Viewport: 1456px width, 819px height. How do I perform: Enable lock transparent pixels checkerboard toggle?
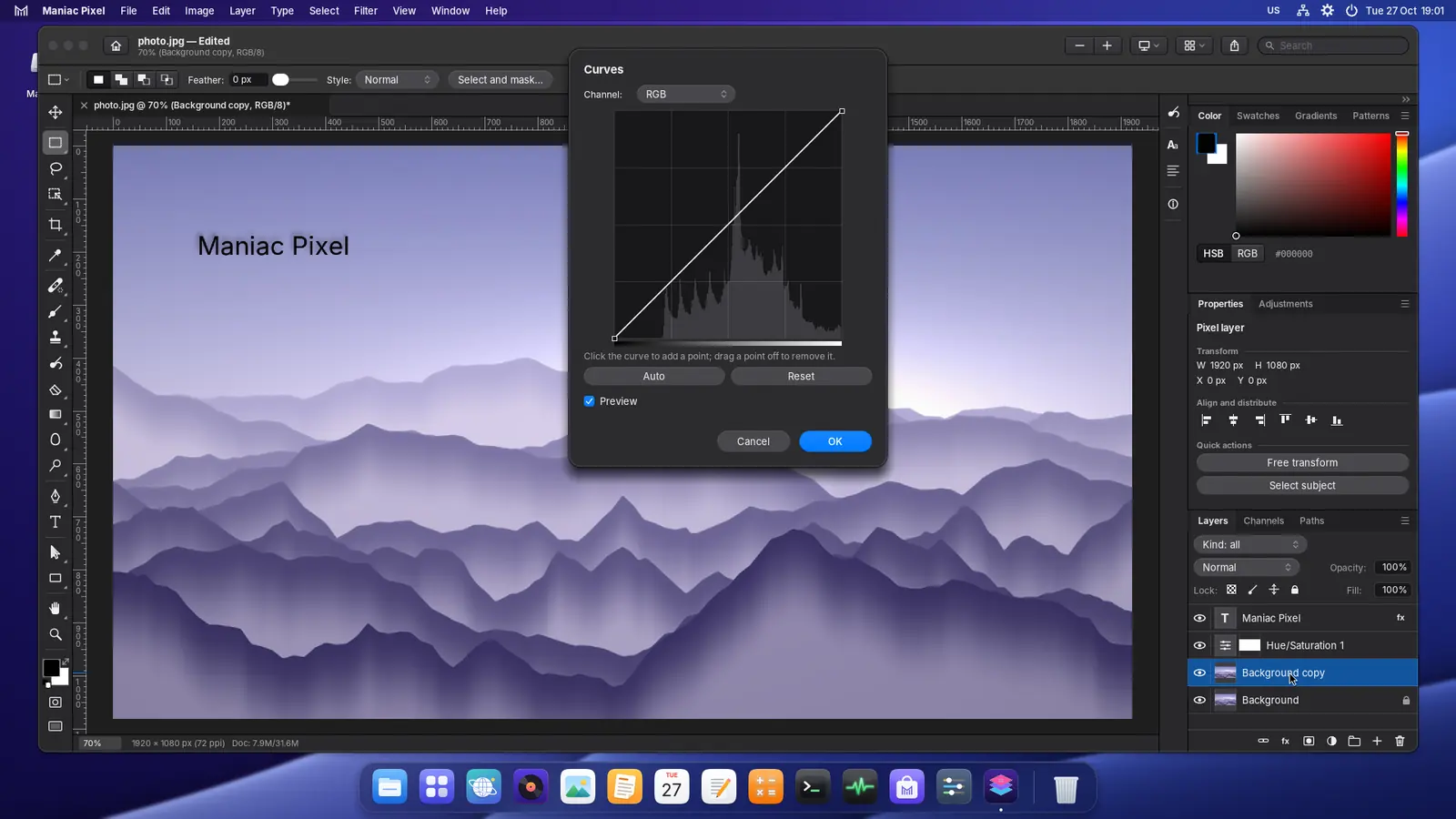coord(1231,590)
